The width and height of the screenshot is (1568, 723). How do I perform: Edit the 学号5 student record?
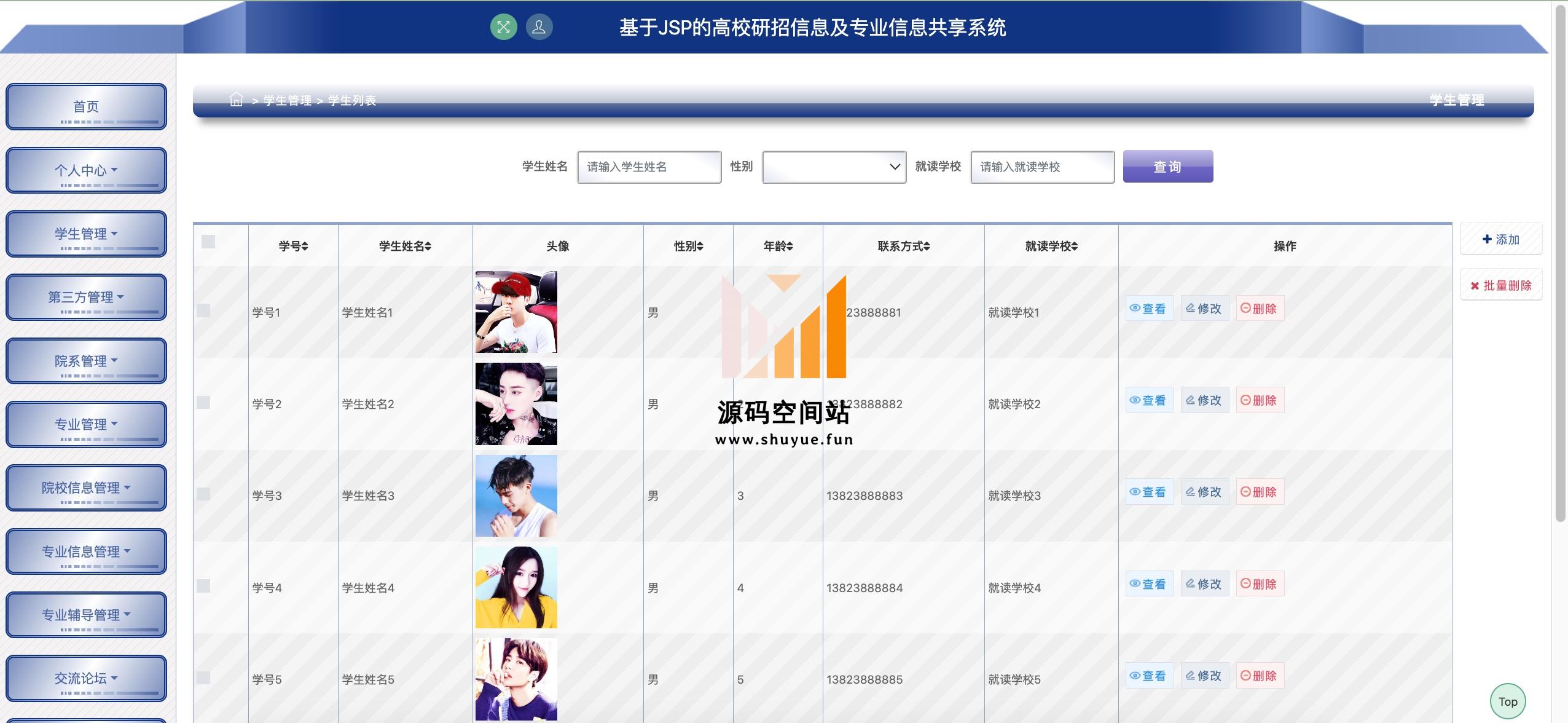pyautogui.click(x=1204, y=676)
